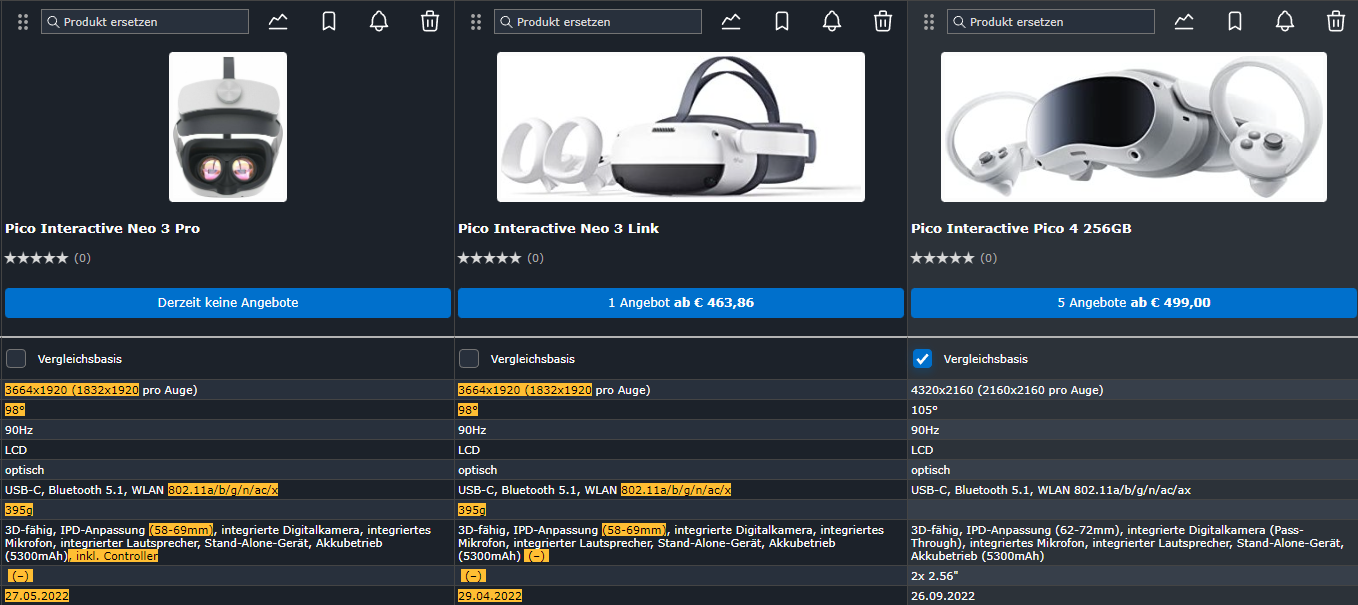Bookmark the Neo 3 Link product
The height and width of the screenshot is (605, 1358).
click(782, 21)
